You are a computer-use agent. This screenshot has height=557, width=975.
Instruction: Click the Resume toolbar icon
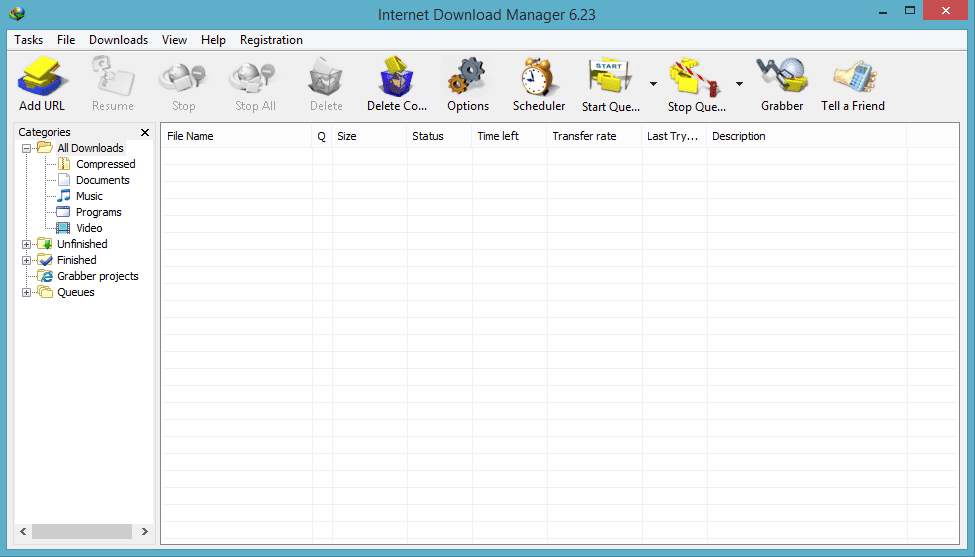click(x=113, y=77)
